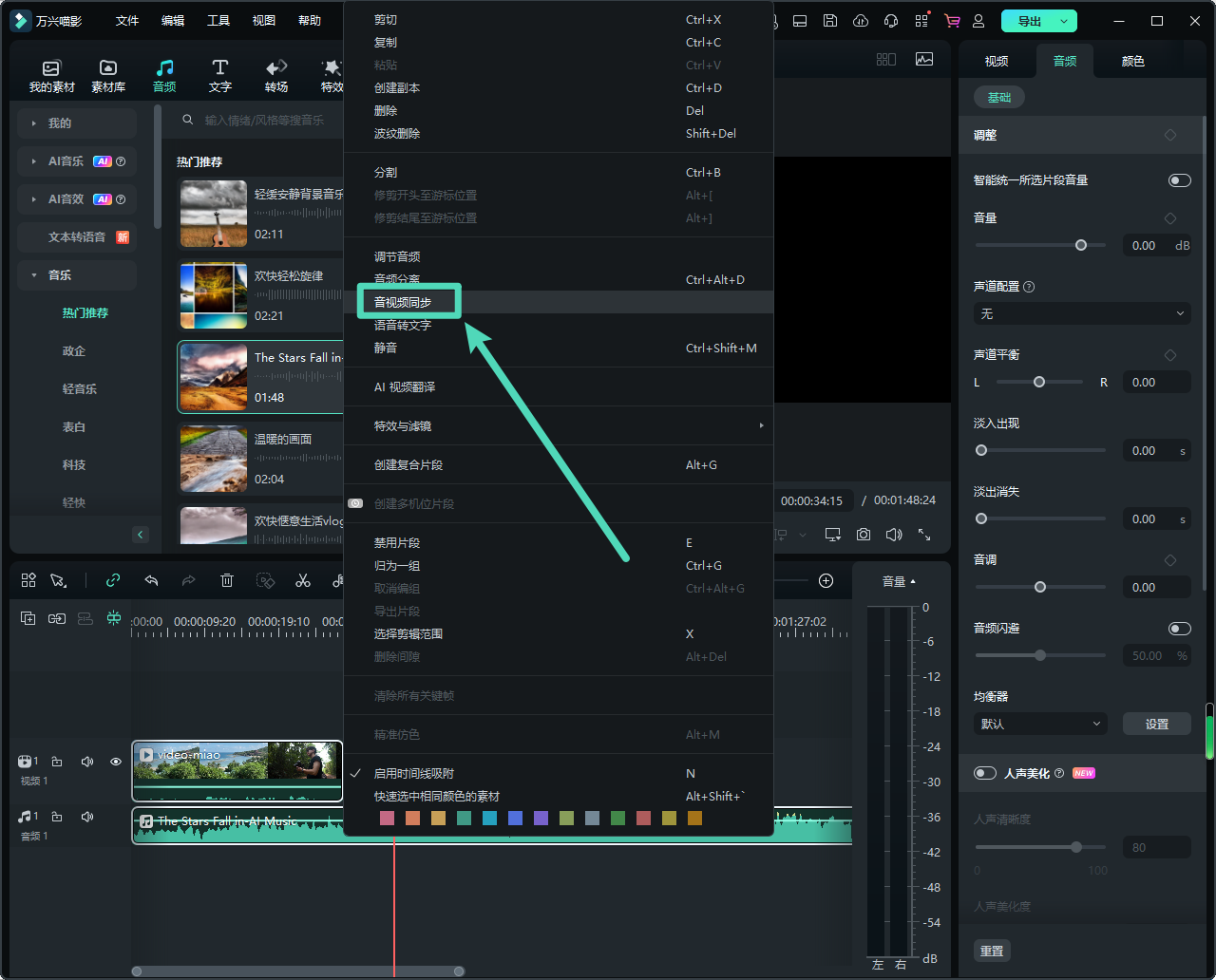The width and height of the screenshot is (1216, 980).
Task: Click the fullscreen preview arrows icon
Action: pyautogui.click(x=923, y=535)
